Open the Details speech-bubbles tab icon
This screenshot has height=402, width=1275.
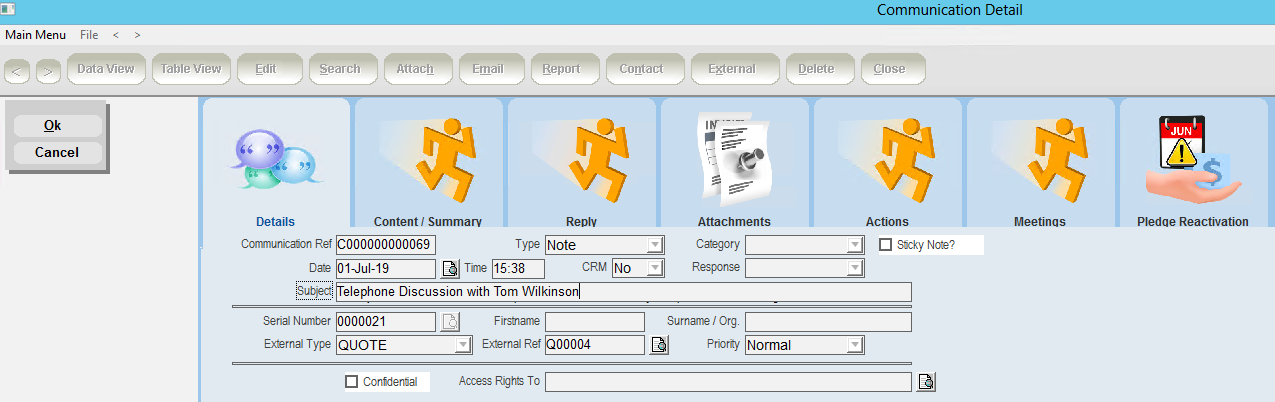click(275, 159)
